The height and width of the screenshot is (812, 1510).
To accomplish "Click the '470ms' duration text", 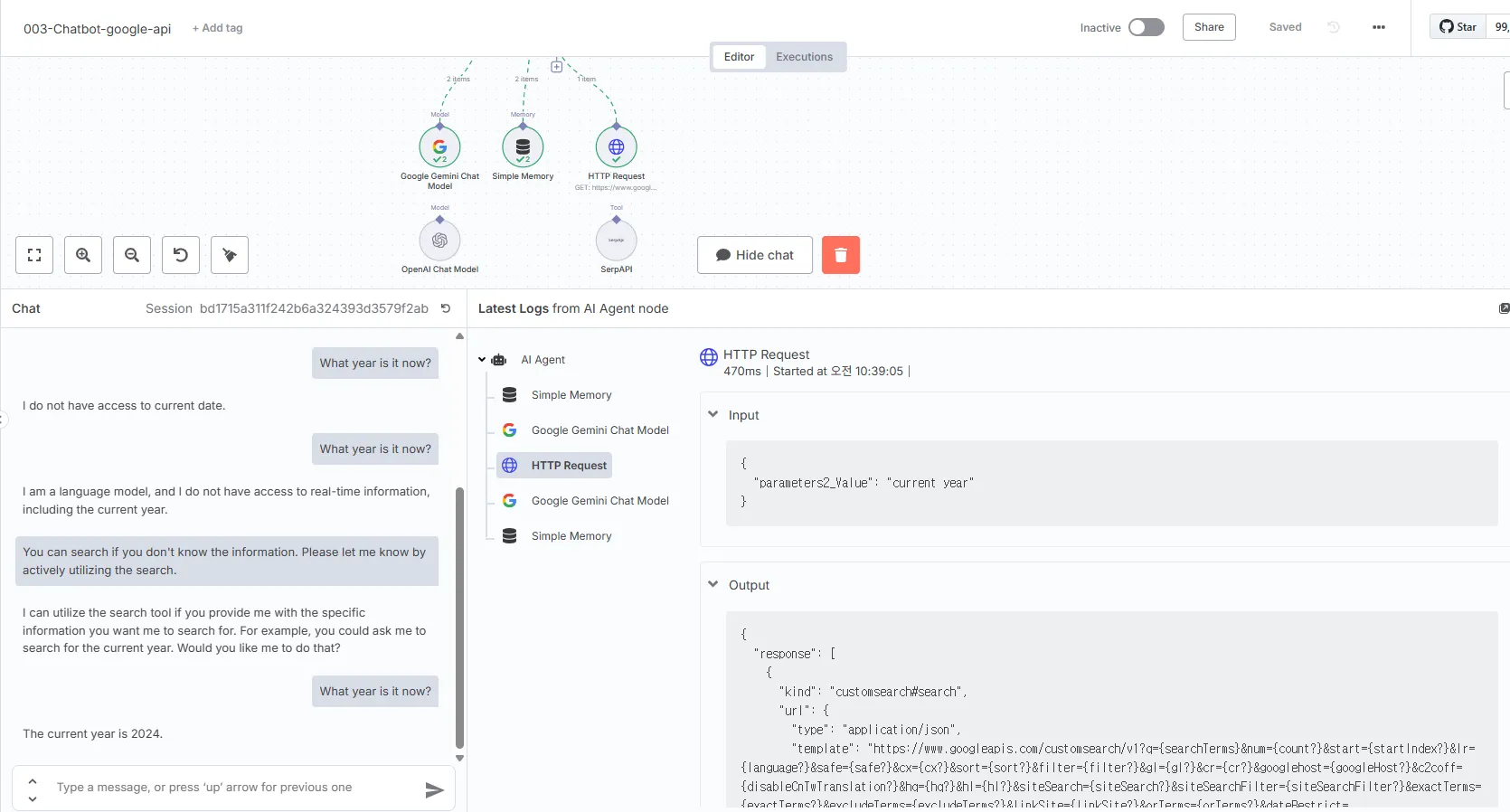I will click(x=742, y=372).
